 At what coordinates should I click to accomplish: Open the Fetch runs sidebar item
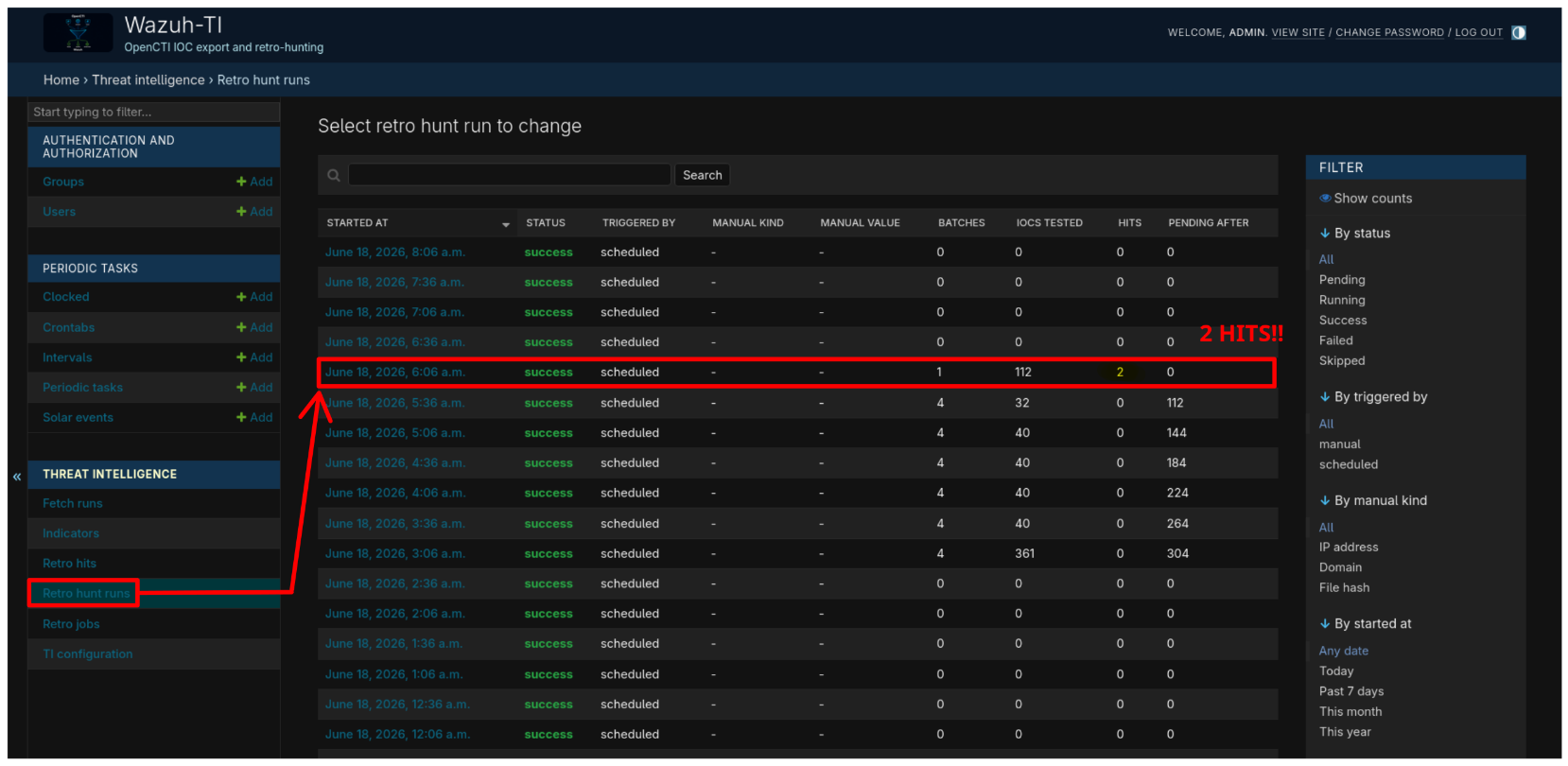73,504
